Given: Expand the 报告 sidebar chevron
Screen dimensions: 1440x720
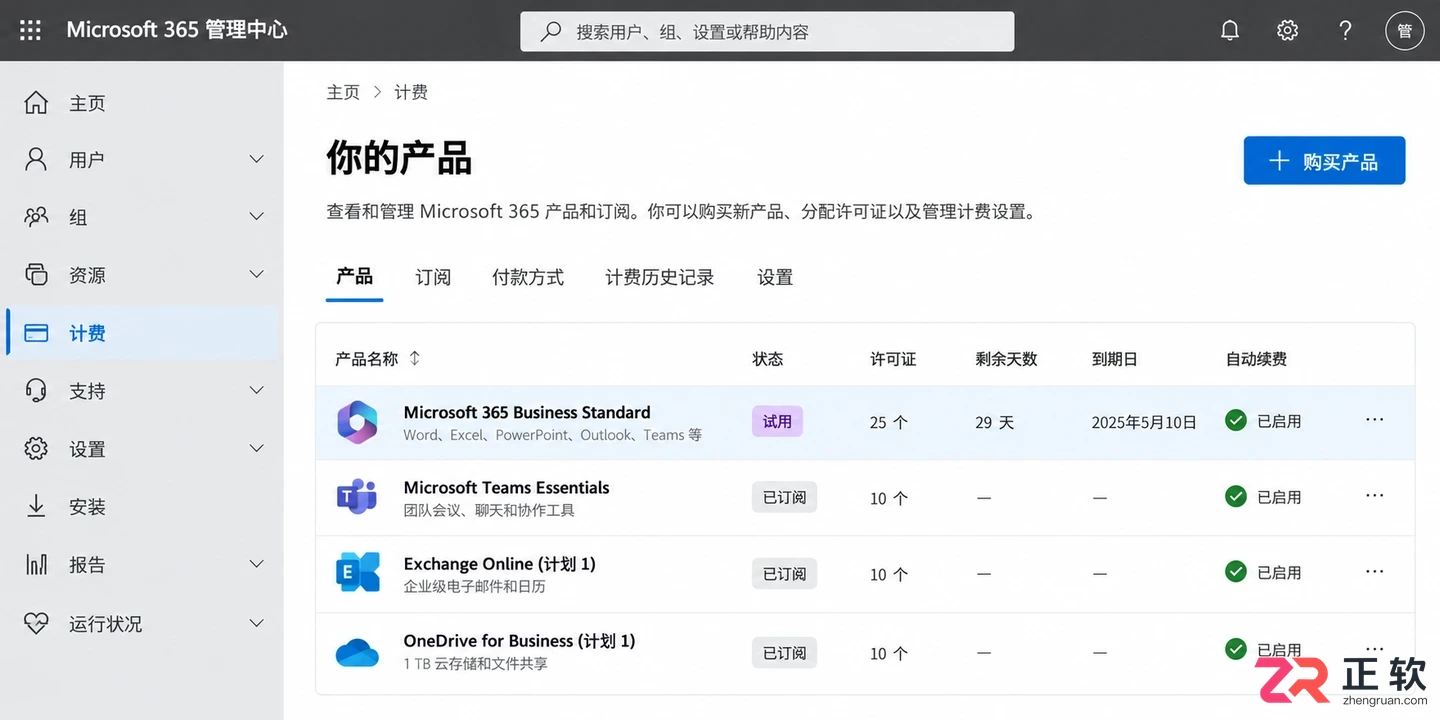Looking at the screenshot, I should [x=257, y=564].
